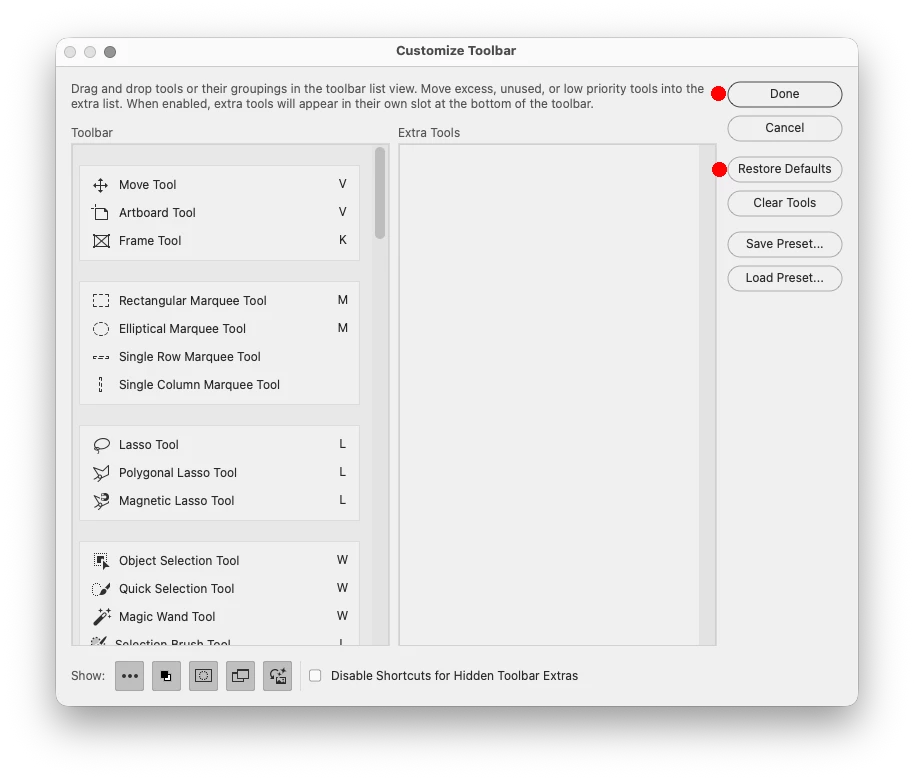The image size is (914, 780).
Task: Click the Clear Tools button
Action: (x=785, y=203)
